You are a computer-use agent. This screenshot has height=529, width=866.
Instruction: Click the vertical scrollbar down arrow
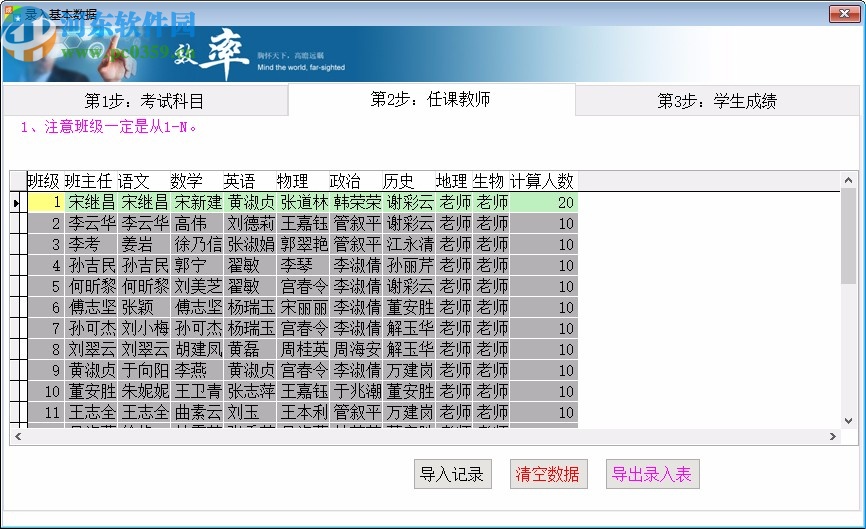click(848, 421)
